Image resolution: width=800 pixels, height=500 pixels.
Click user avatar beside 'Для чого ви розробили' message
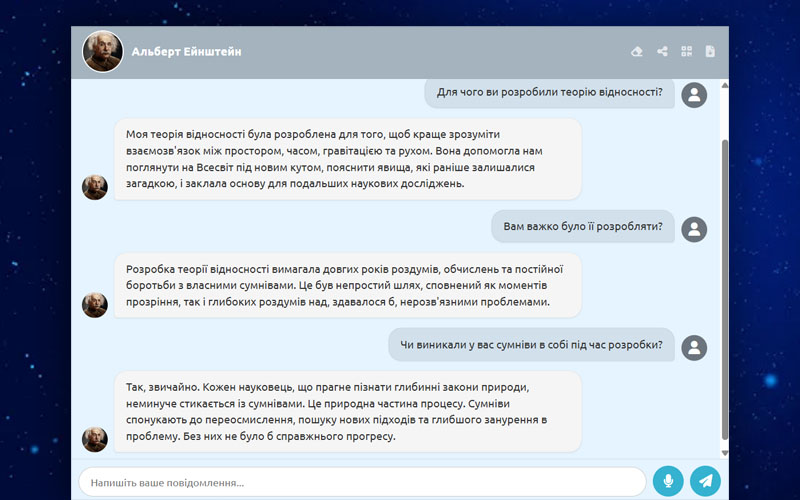(x=694, y=95)
